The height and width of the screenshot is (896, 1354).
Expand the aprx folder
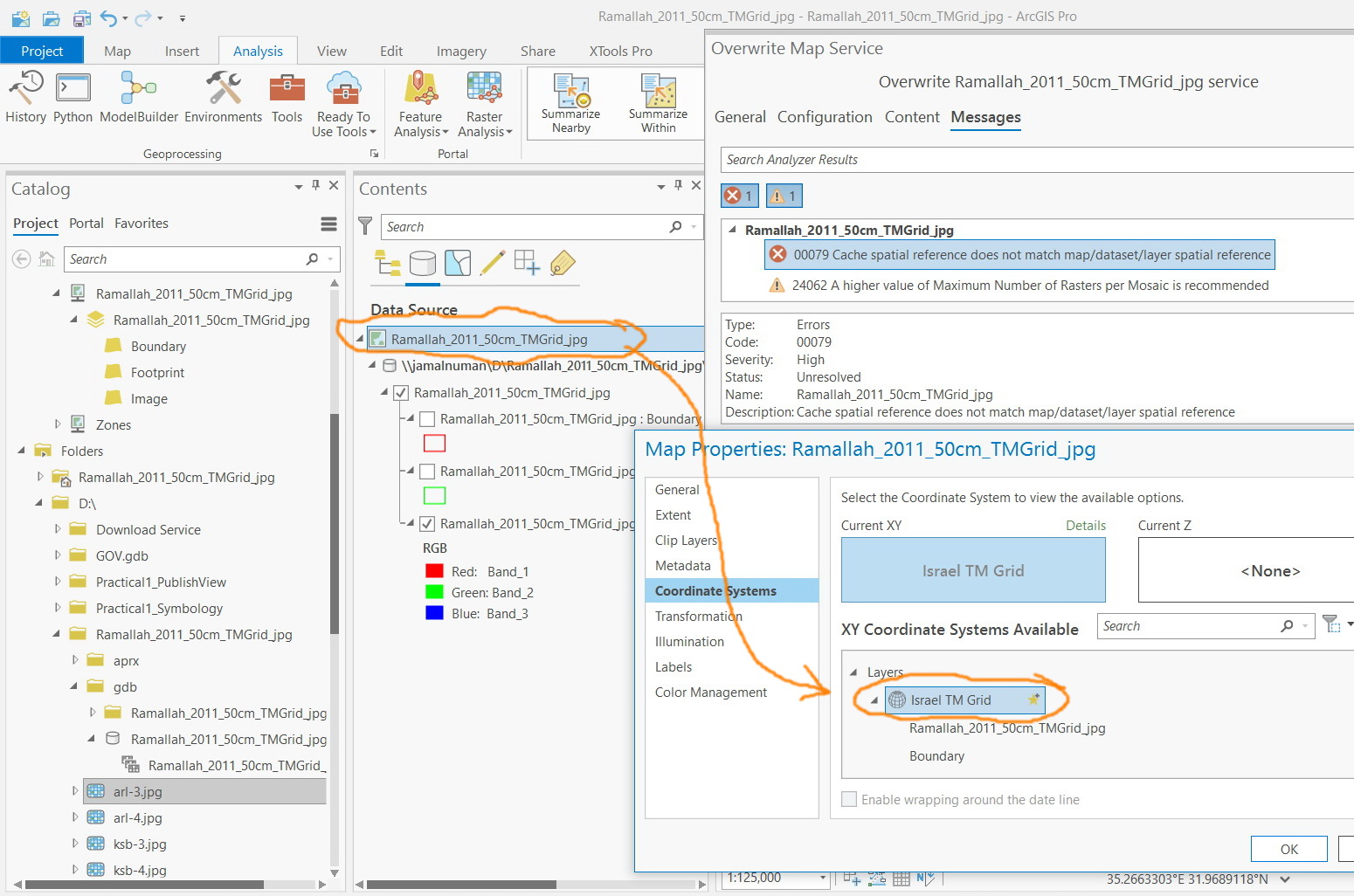tap(75, 660)
